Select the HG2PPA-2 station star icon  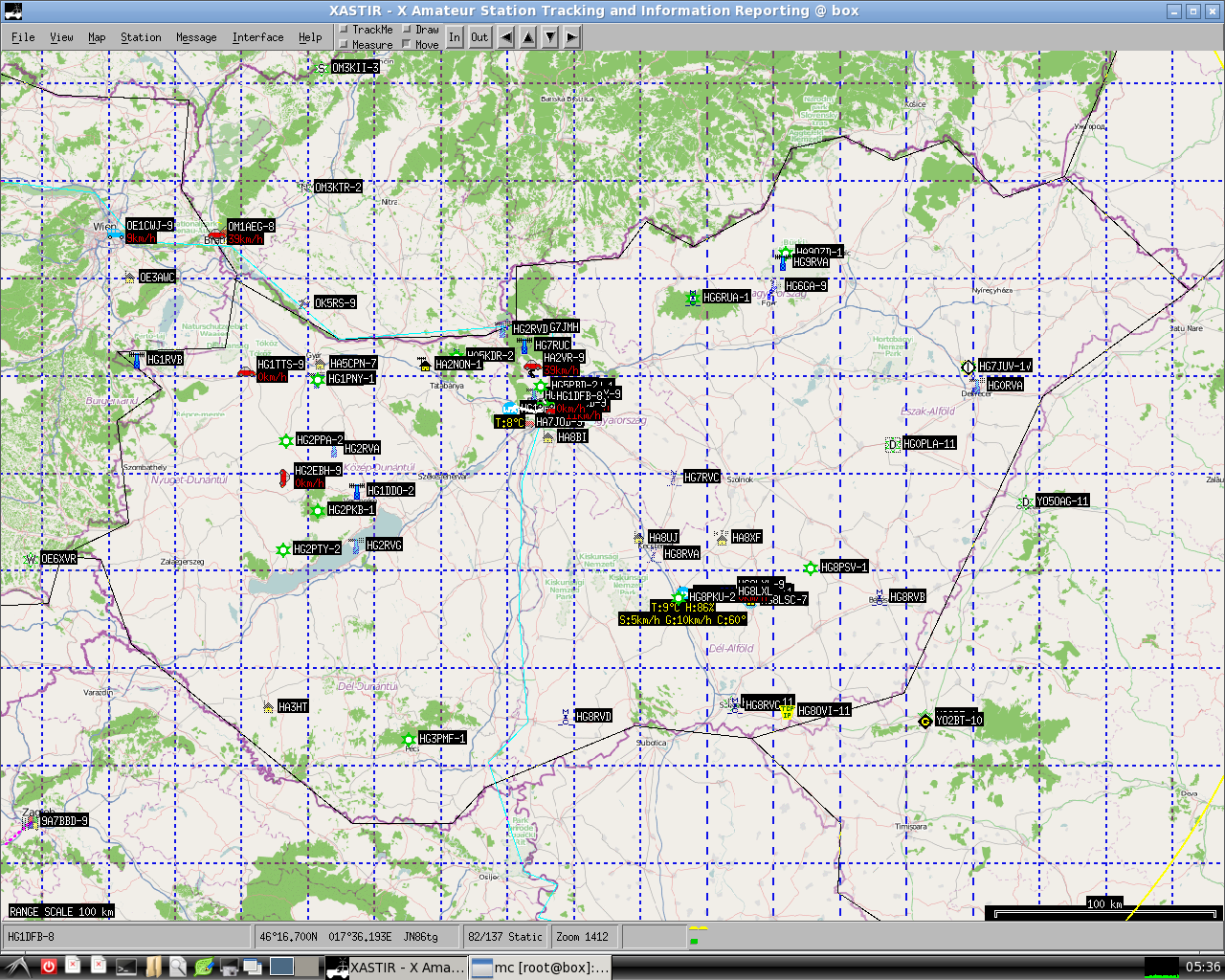point(285,441)
